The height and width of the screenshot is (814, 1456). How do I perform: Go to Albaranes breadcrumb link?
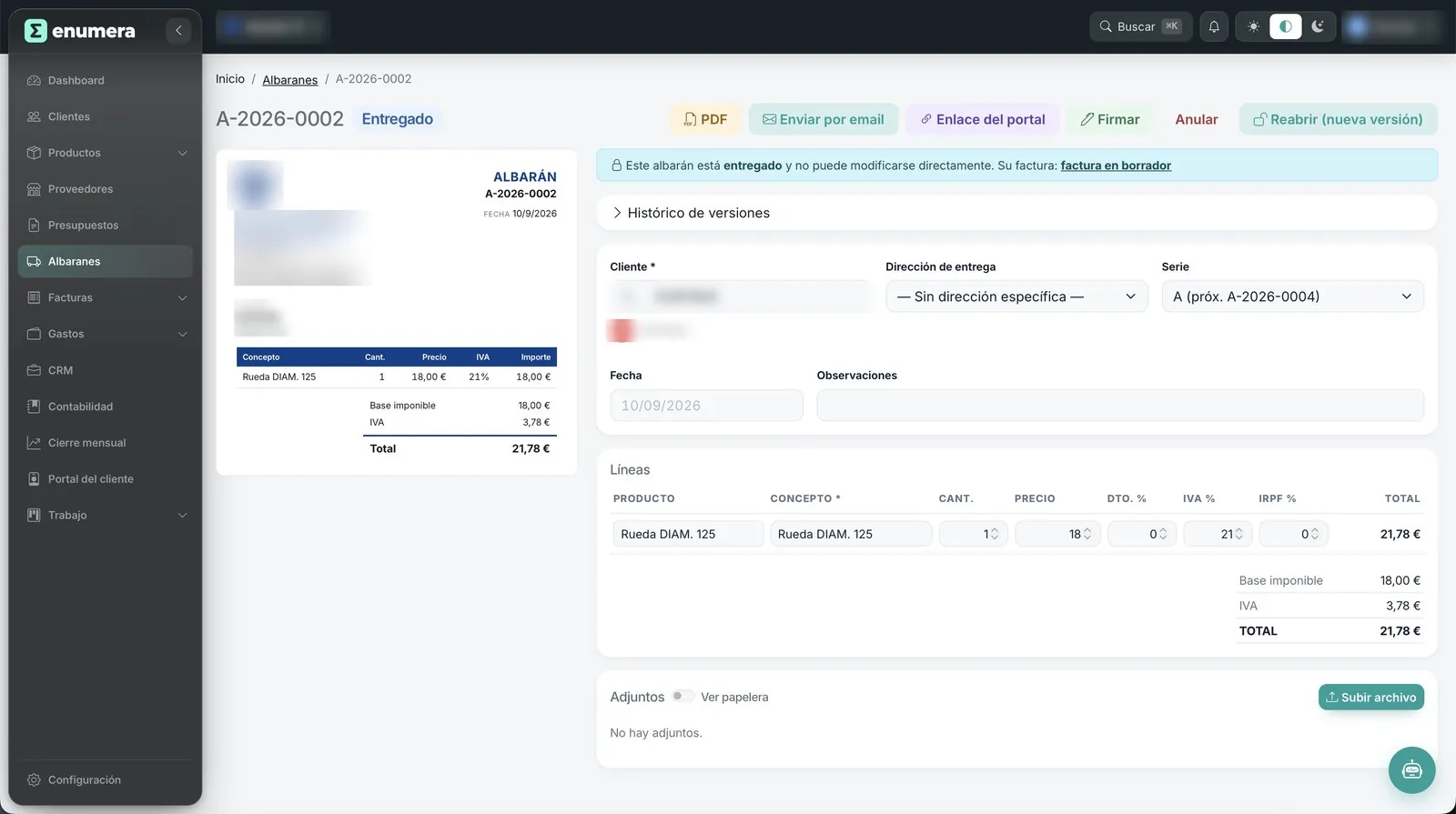click(x=290, y=80)
